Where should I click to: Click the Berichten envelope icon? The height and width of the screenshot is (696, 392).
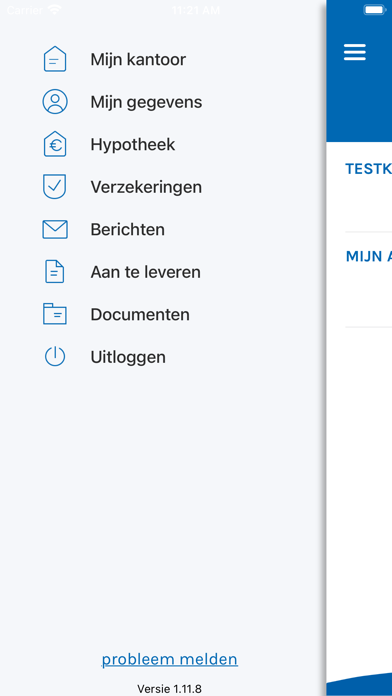(x=55, y=229)
